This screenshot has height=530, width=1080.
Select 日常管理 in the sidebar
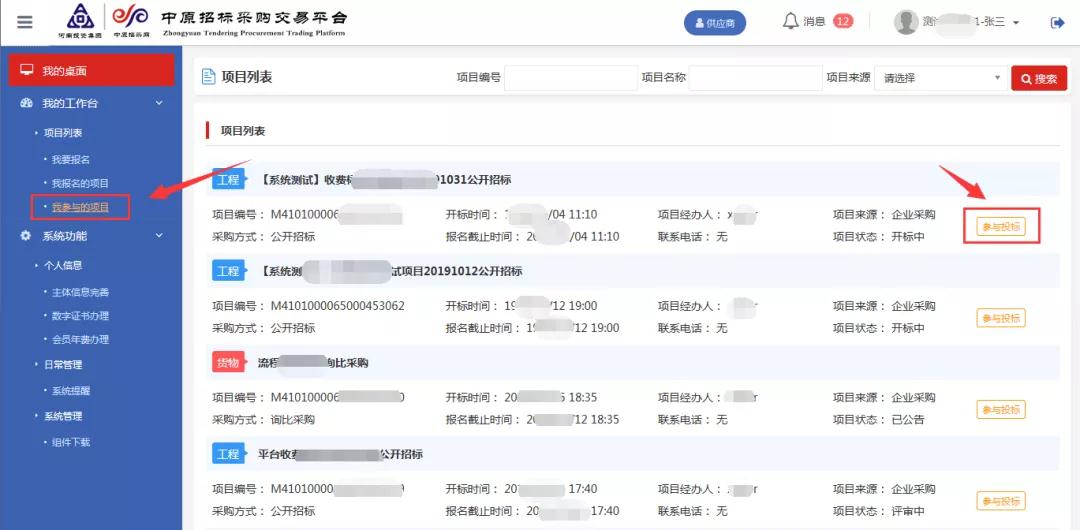click(x=63, y=365)
